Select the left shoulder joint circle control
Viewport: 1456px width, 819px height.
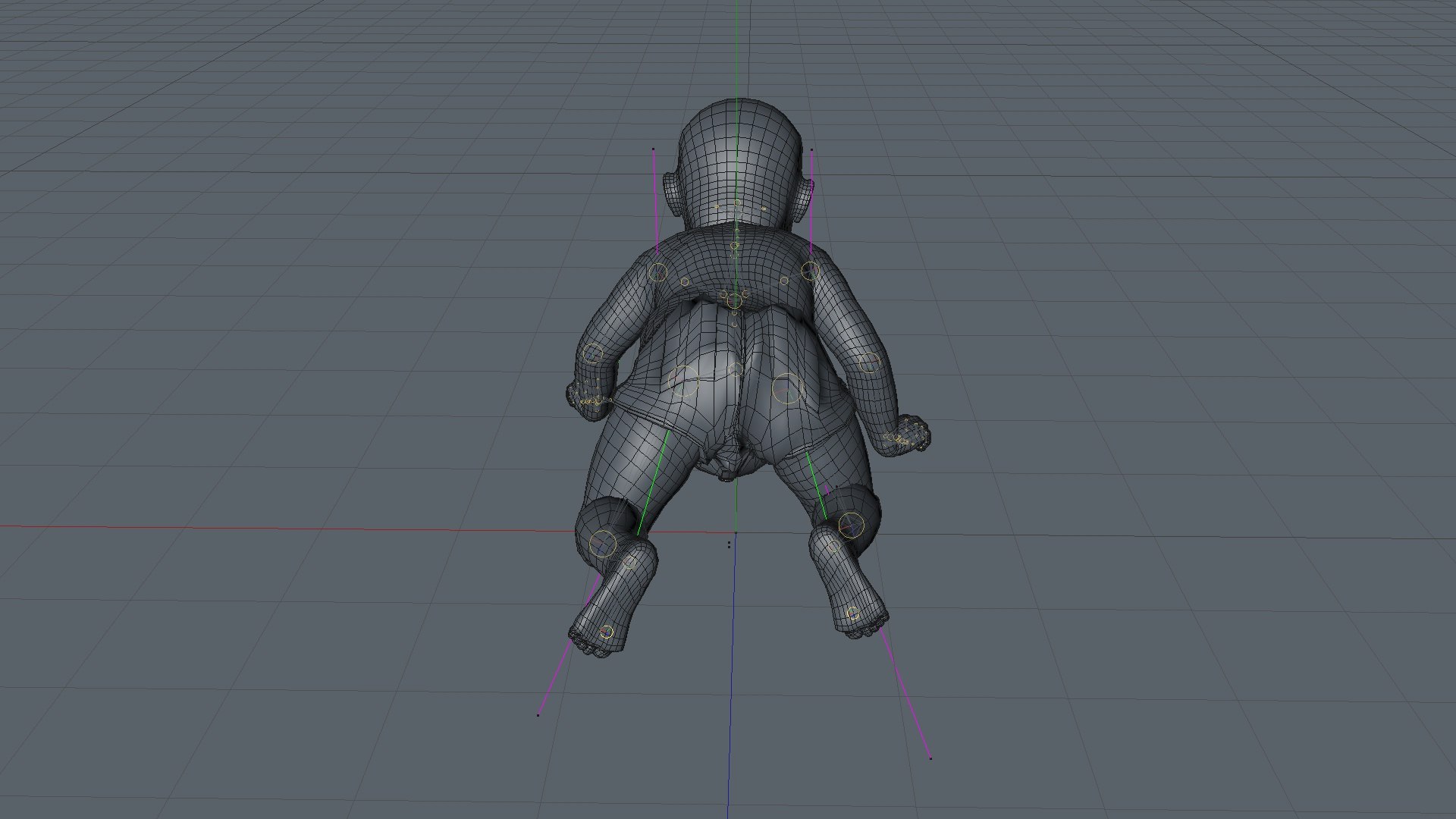tap(657, 272)
